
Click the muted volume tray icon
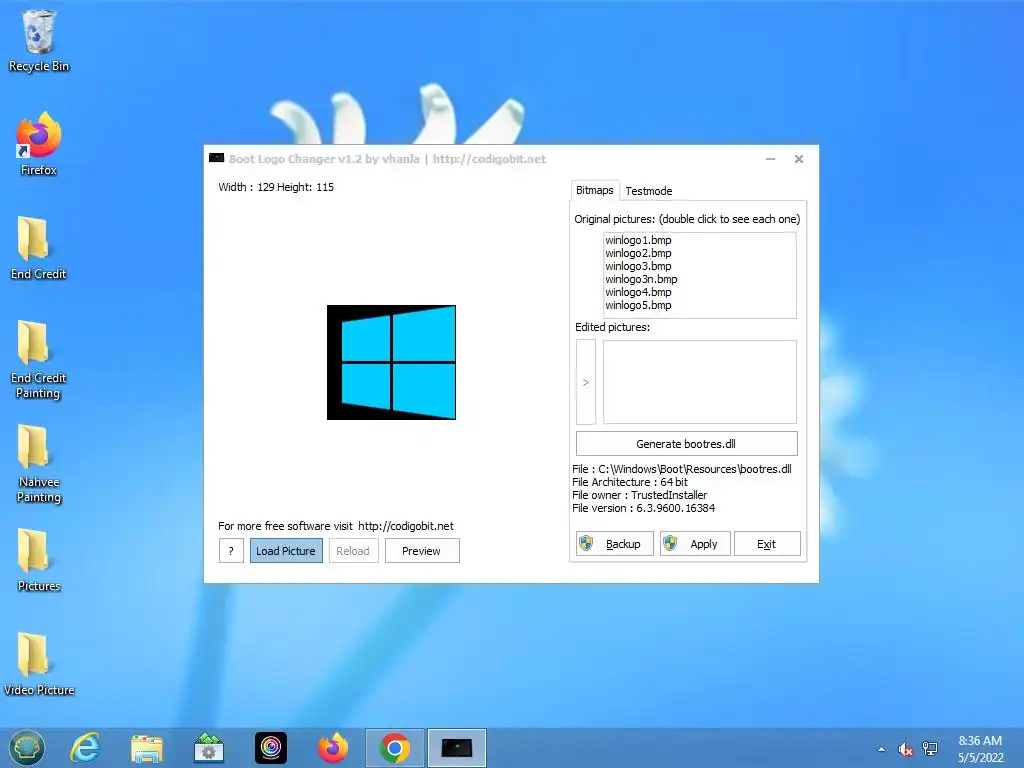[x=905, y=749]
